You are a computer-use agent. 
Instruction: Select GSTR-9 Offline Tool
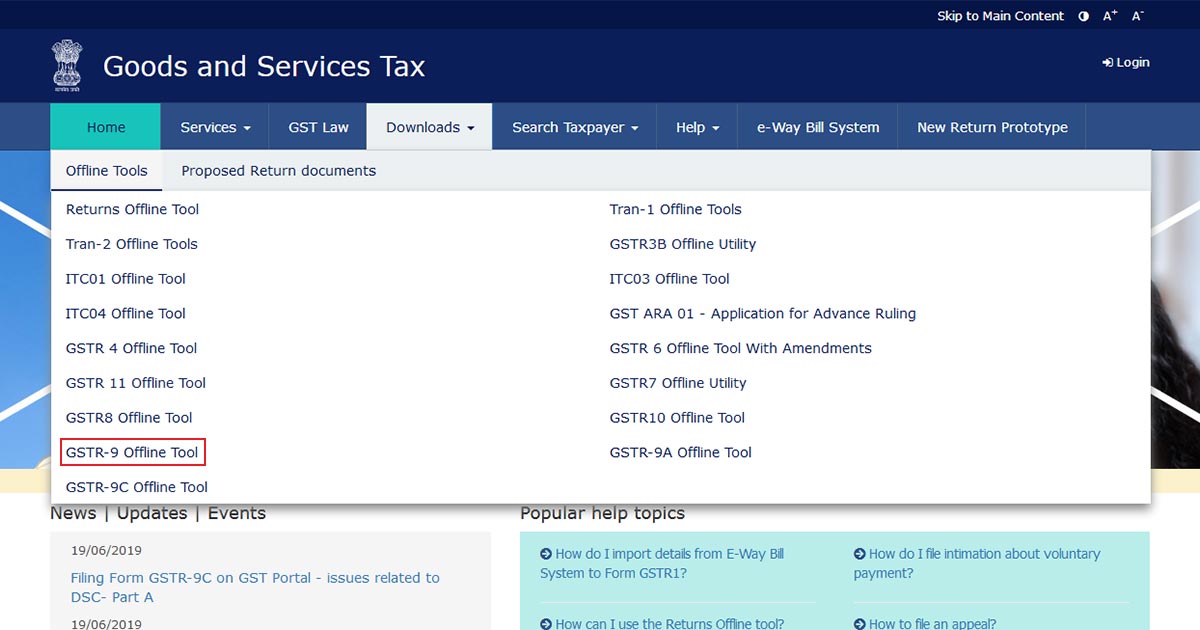coord(132,453)
